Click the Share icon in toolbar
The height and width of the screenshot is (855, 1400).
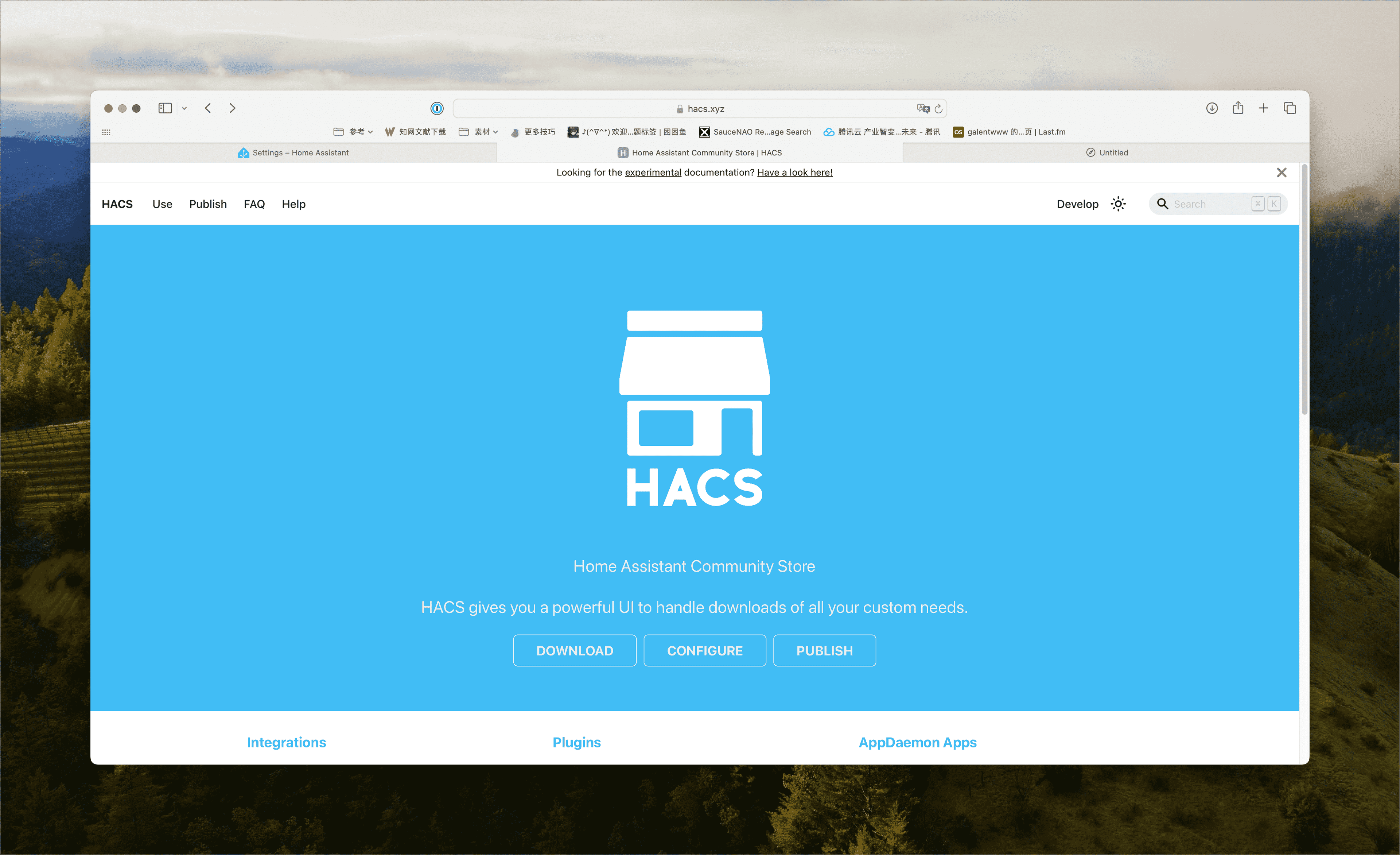(x=1237, y=108)
